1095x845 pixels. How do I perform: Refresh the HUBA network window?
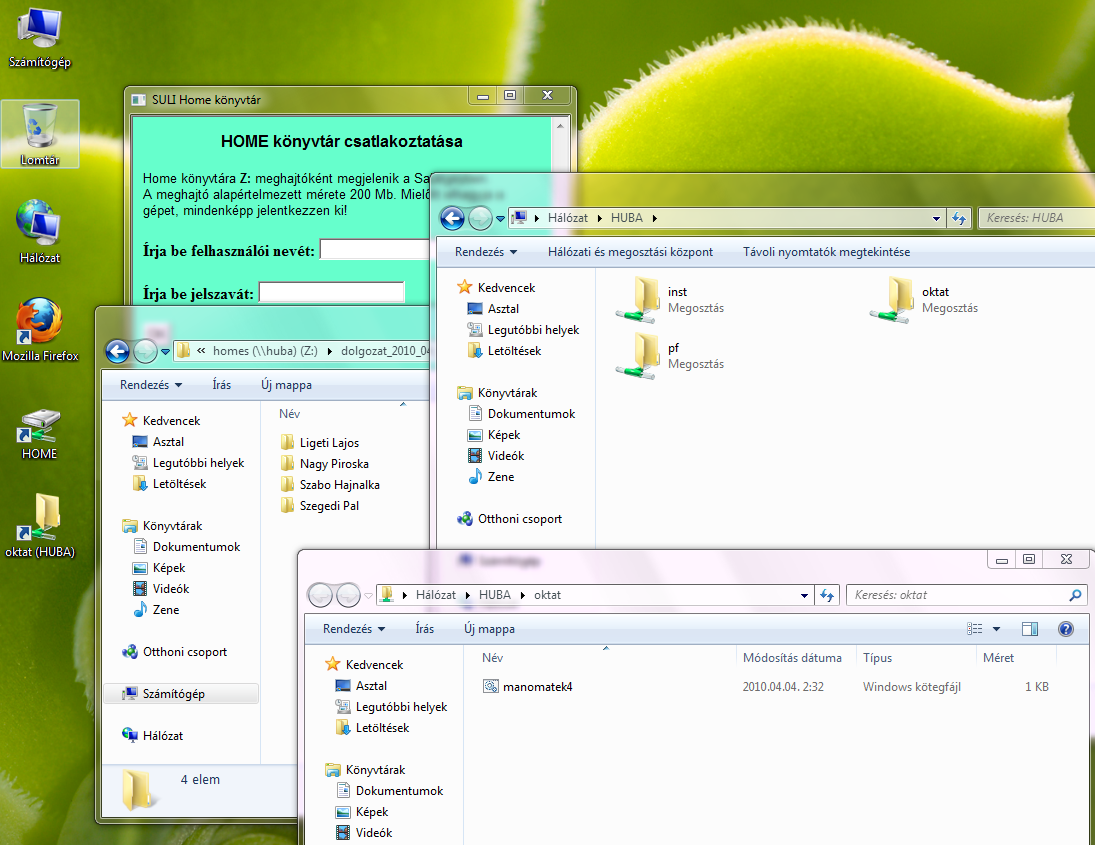coord(959,218)
